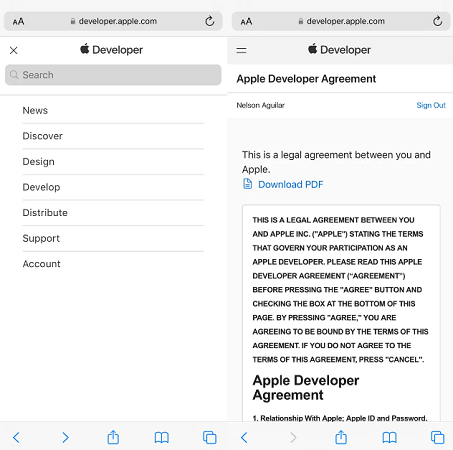
Task: Click the Apple Developer Agreement page title
Action: point(306,79)
